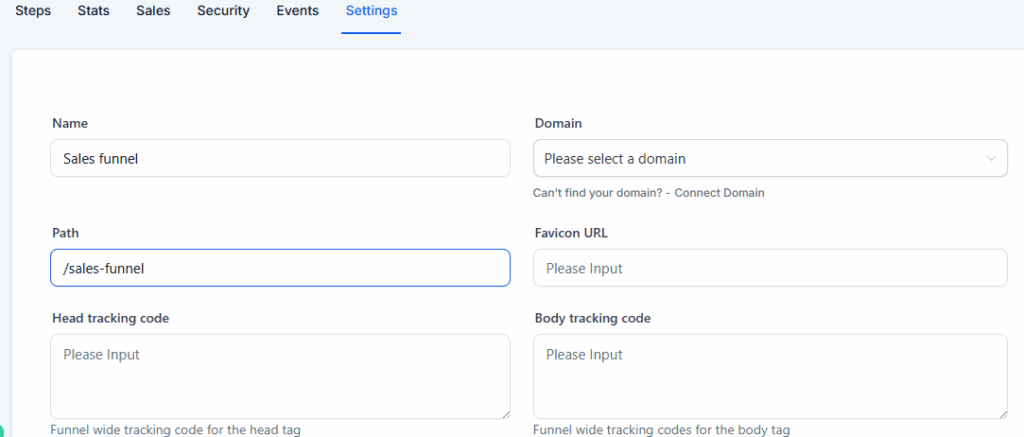Follow the 'Connect Domain' link
This screenshot has height=437, width=1024.
[719, 192]
